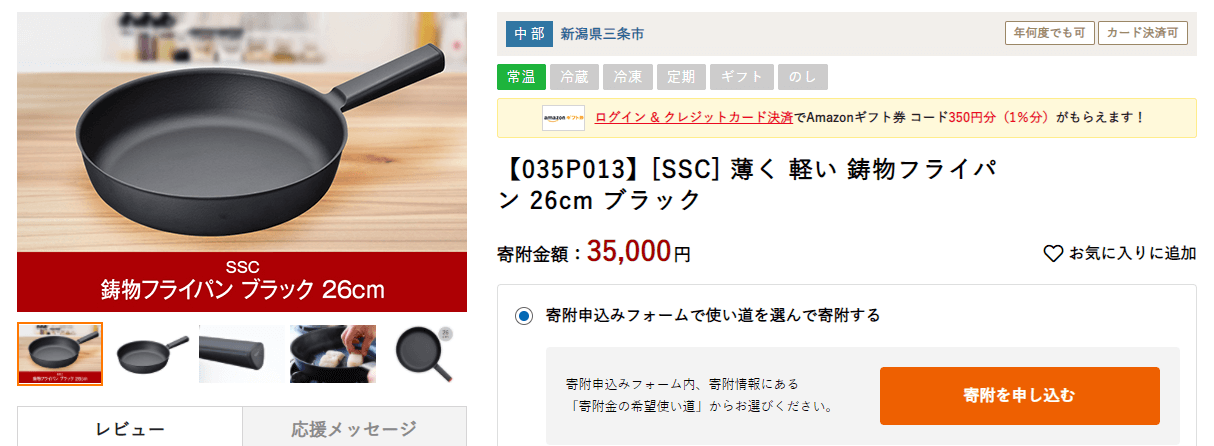The image size is (1214, 446).
Task: Click the 中部 region badge
Action: pos(529,34)
